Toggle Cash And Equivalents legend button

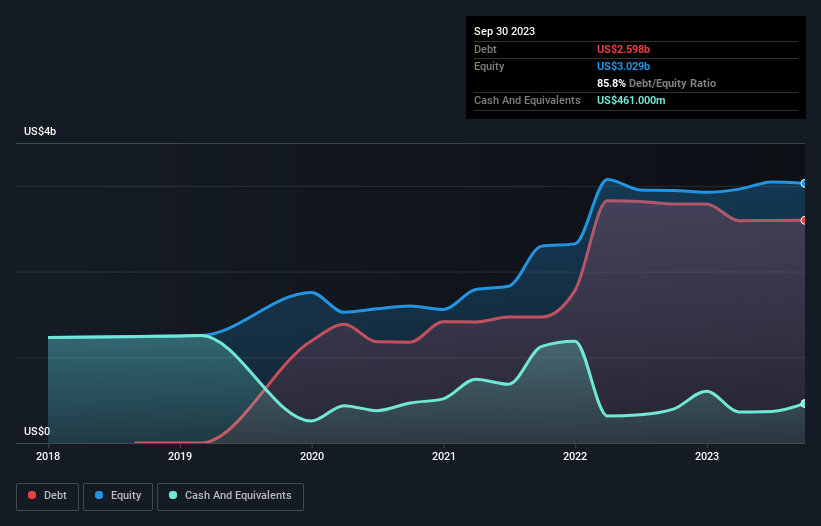point(230,496)
